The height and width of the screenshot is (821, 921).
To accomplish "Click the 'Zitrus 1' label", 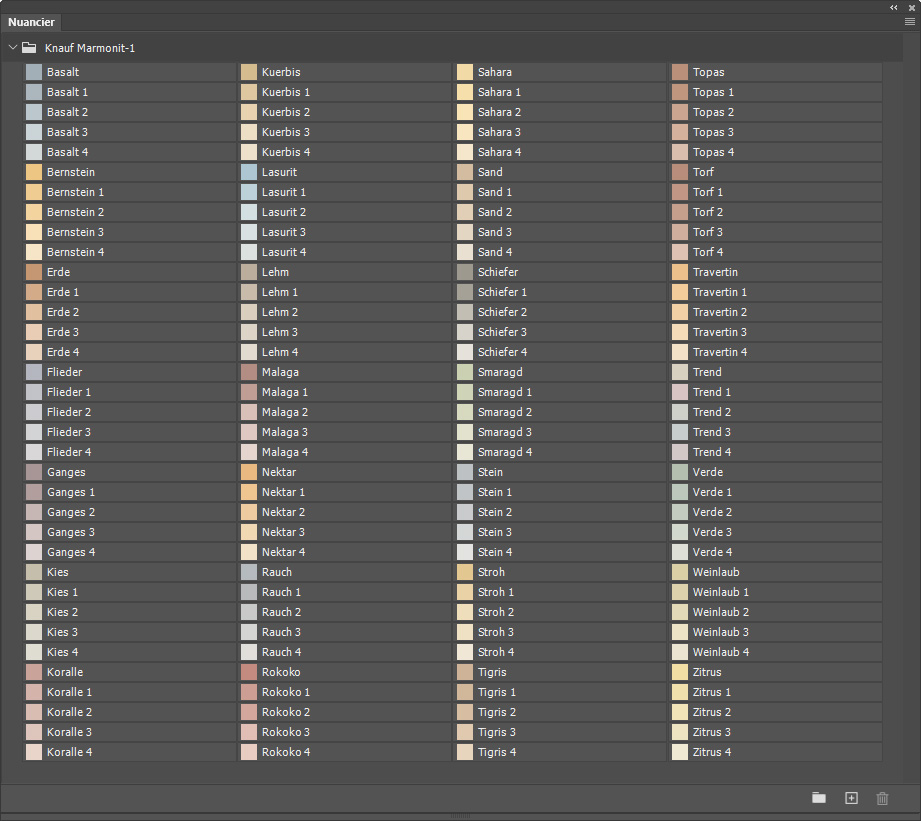I will (712, 692).
